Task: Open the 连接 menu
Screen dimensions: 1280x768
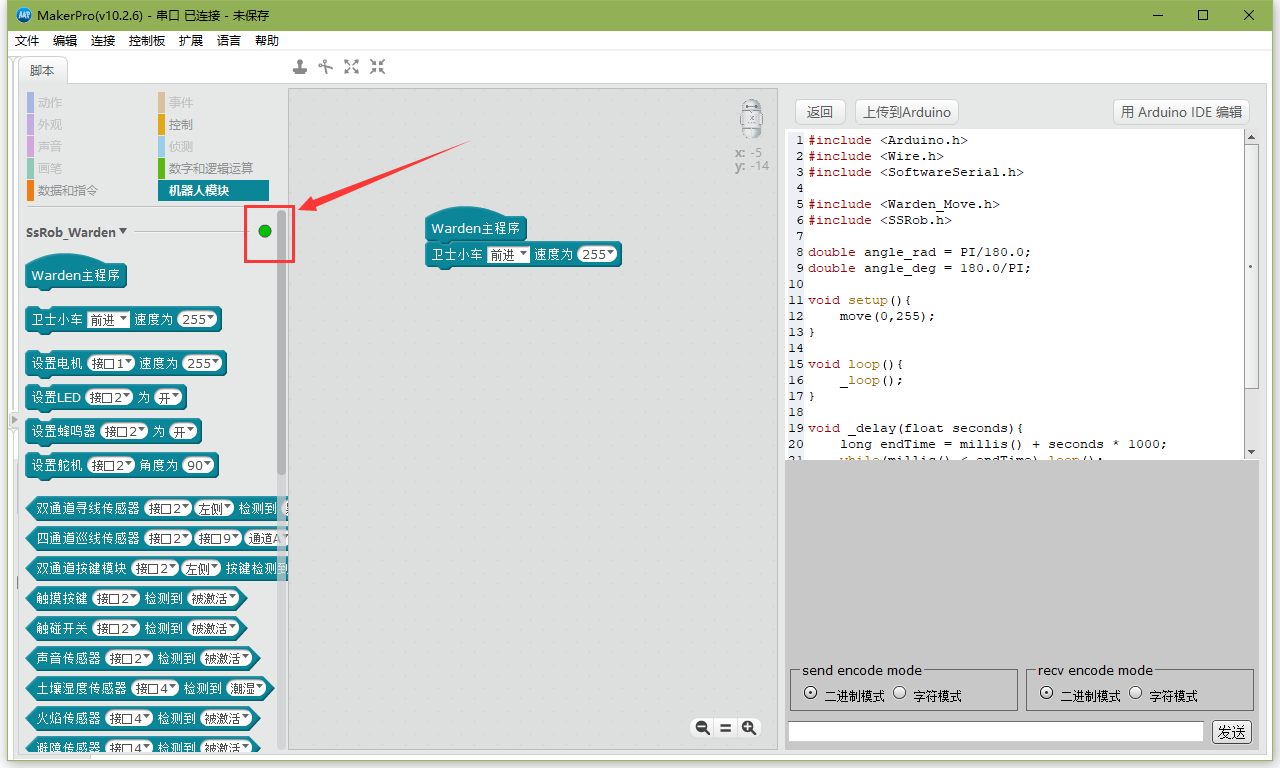Action: point(103,40)
